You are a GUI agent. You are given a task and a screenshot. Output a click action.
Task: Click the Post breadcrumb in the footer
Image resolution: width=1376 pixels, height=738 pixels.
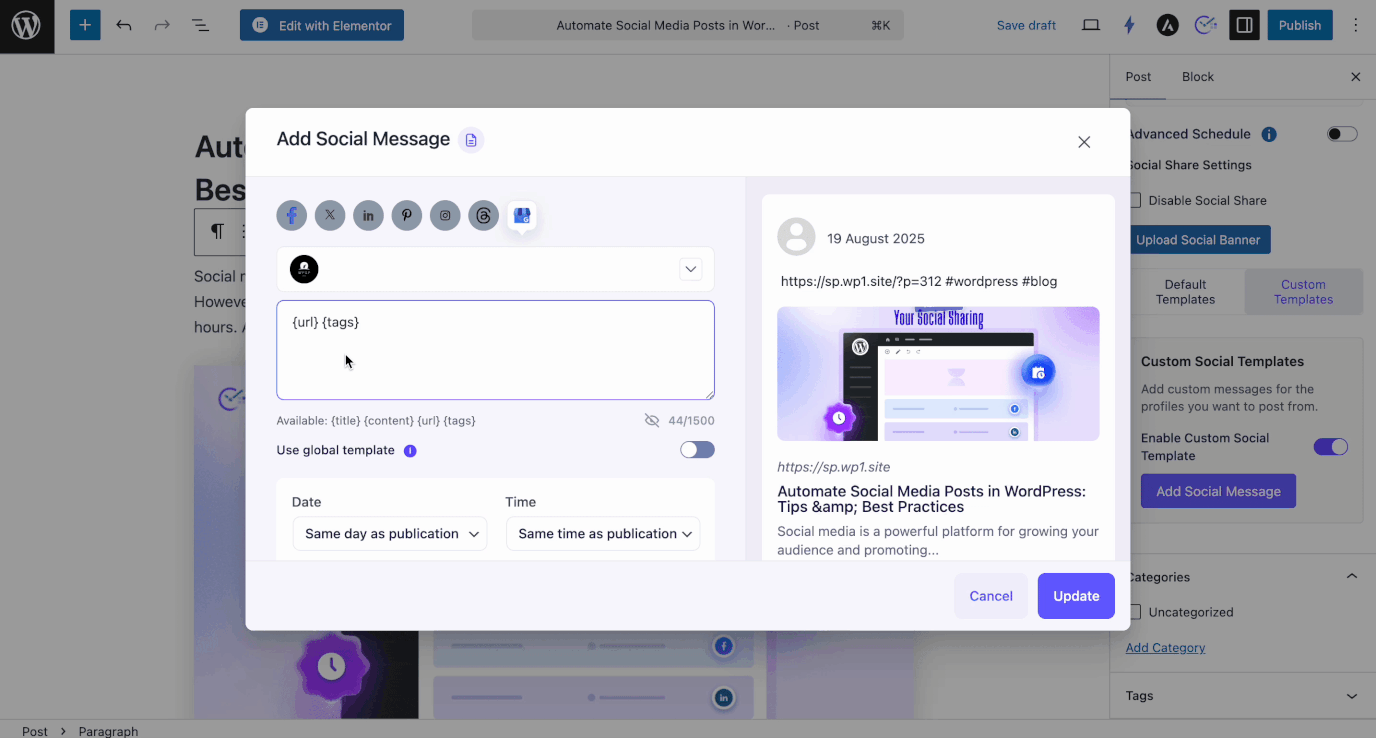pos(35,731)
